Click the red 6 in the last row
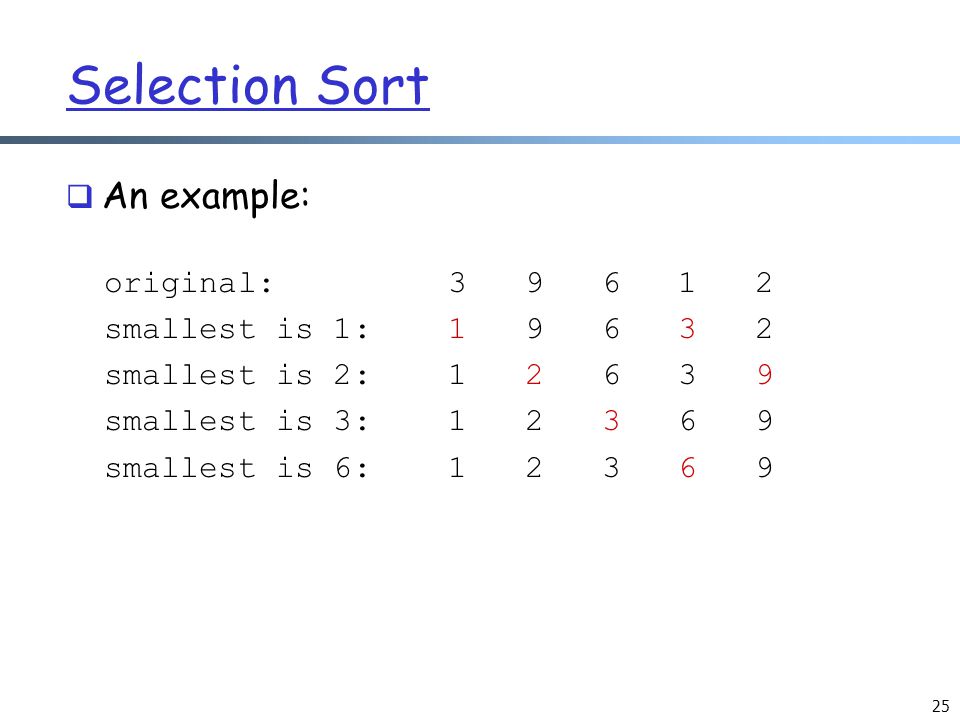This screenshot has width=960, height=720. (688, 468)
